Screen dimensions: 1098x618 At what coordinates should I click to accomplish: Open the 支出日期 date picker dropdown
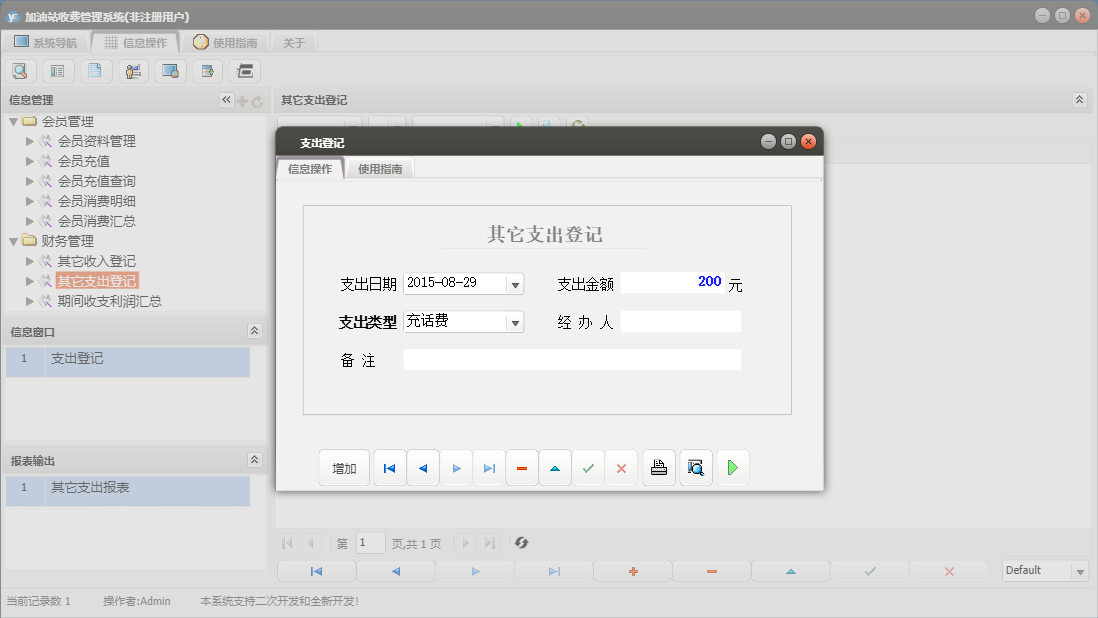516,283
